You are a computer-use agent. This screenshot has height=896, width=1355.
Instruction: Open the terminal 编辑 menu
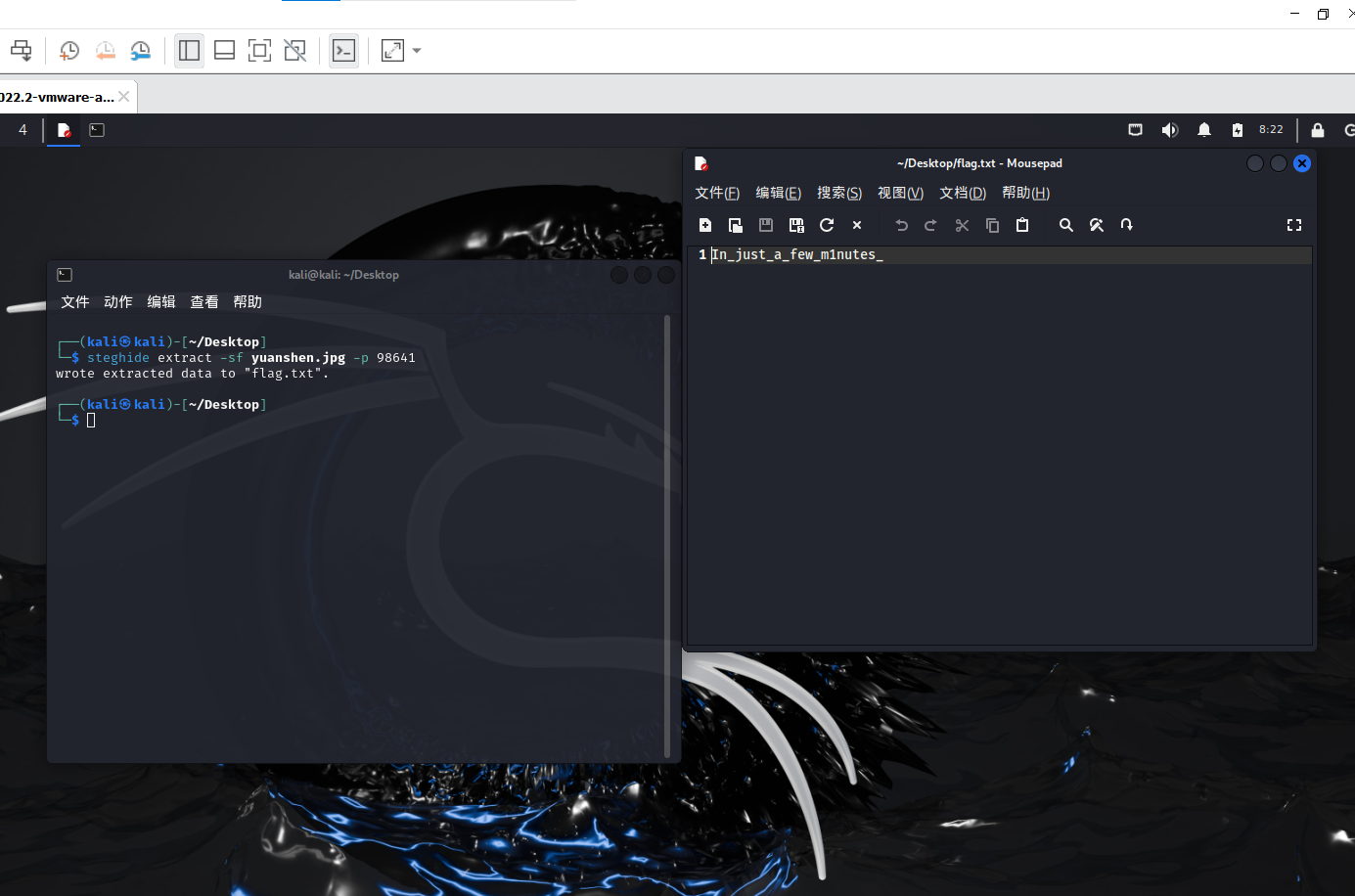[161, 302]
